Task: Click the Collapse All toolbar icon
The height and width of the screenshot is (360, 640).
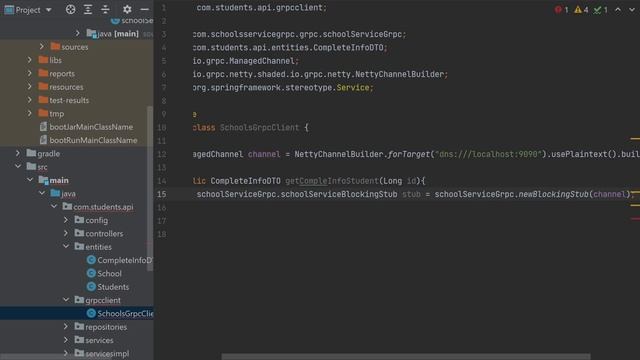Action: [105, 9]
